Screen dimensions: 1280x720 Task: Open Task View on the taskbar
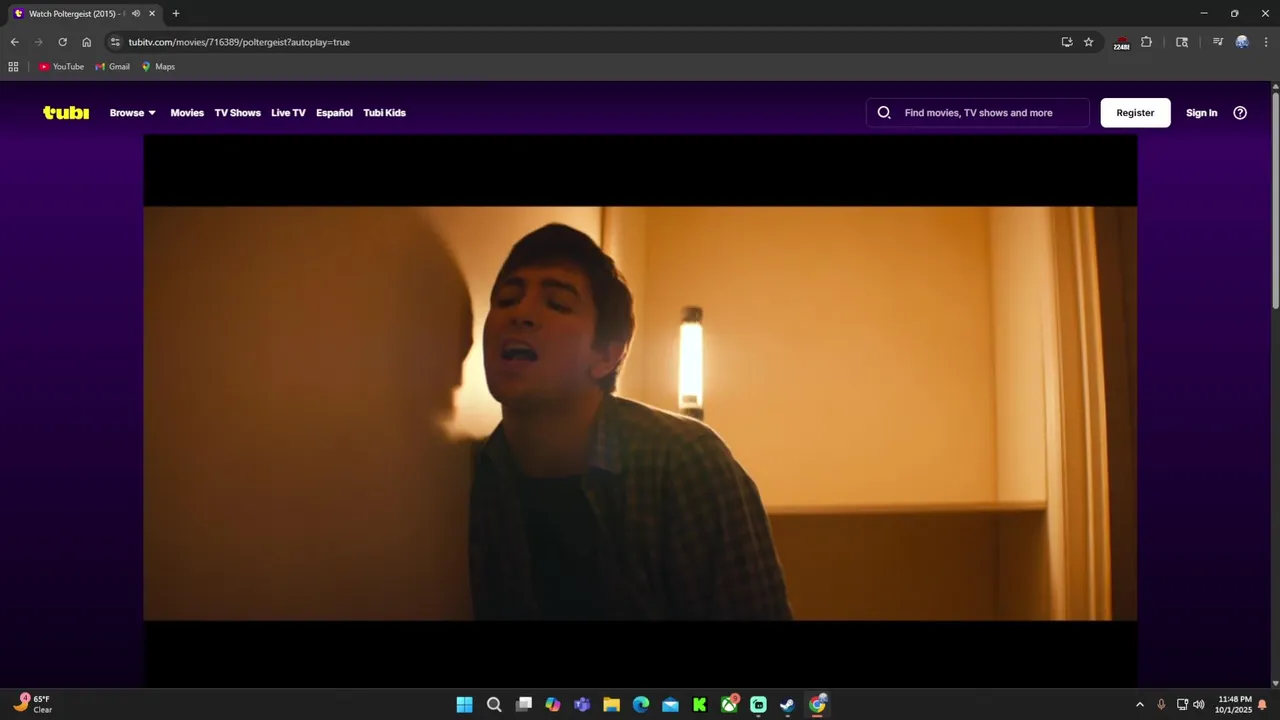coord(523,705)
